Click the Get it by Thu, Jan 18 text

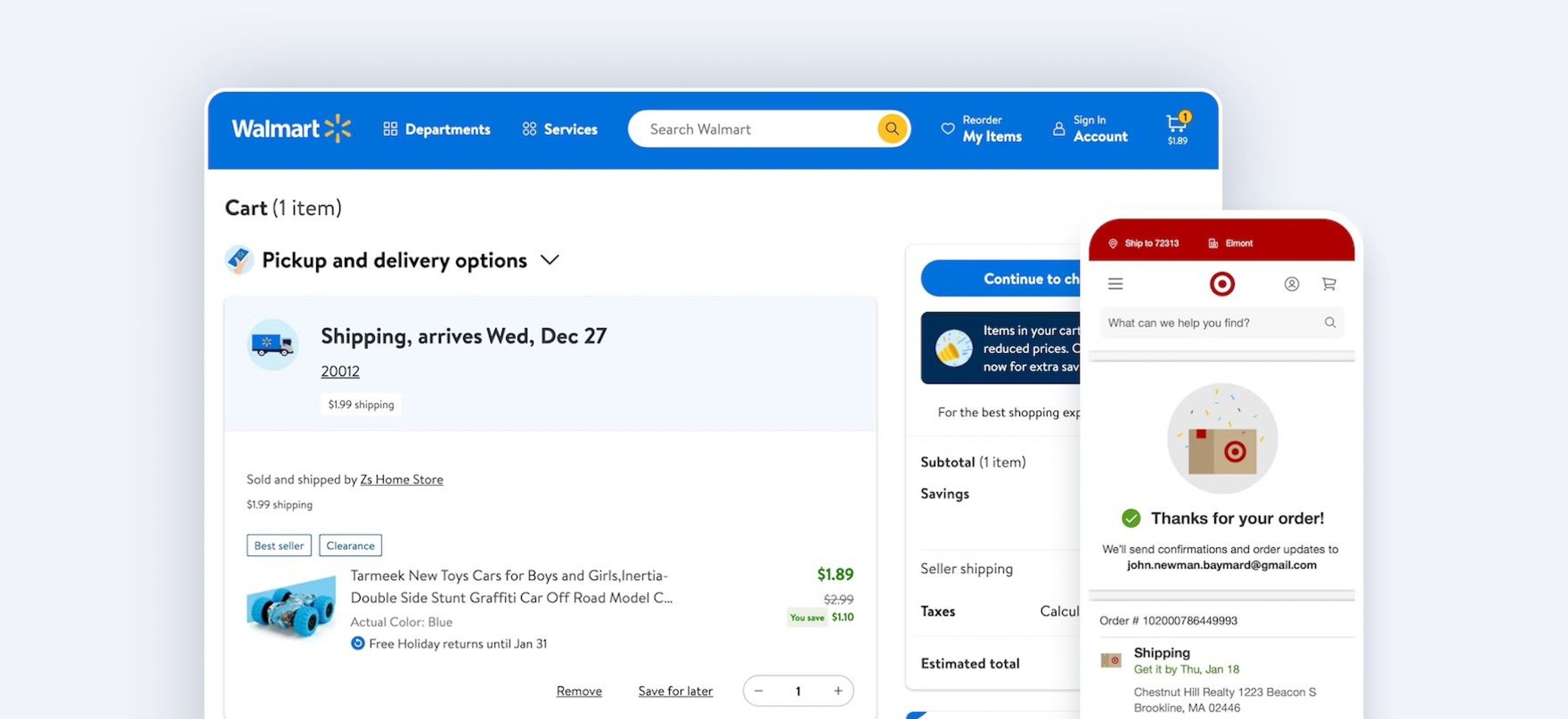(1186, 670)
